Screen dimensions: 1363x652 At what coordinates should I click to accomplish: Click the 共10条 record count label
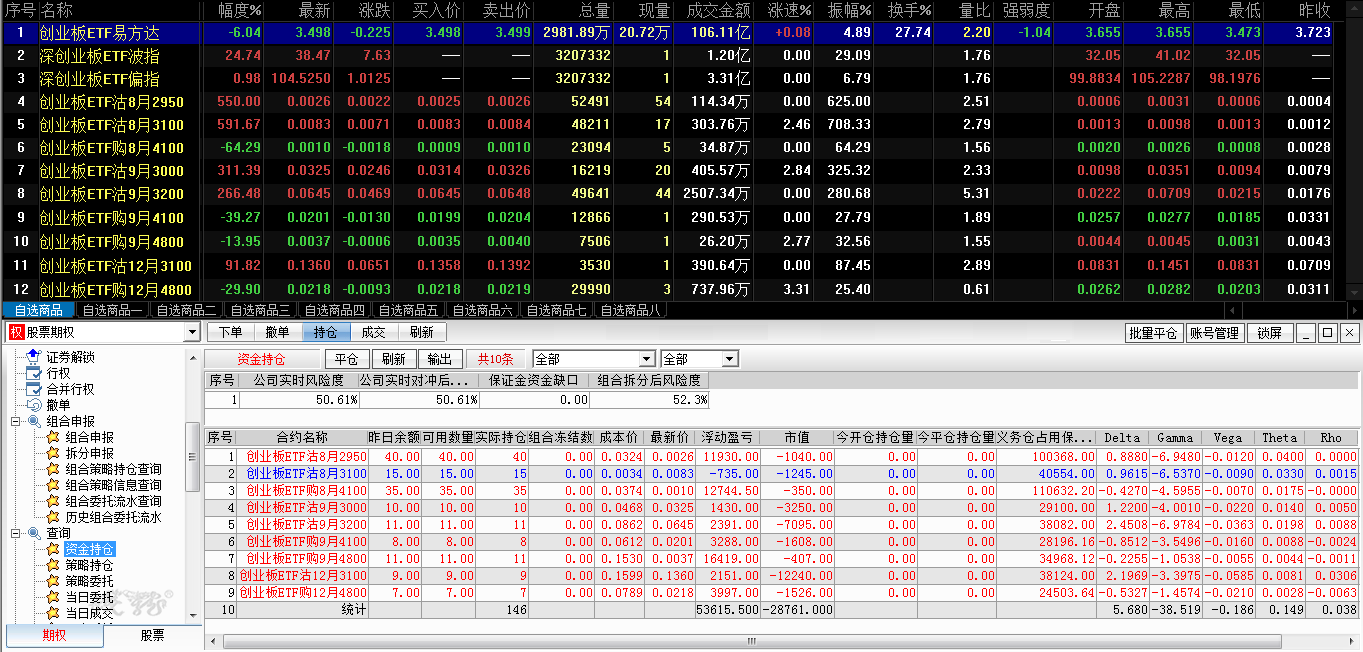[495, 359]
